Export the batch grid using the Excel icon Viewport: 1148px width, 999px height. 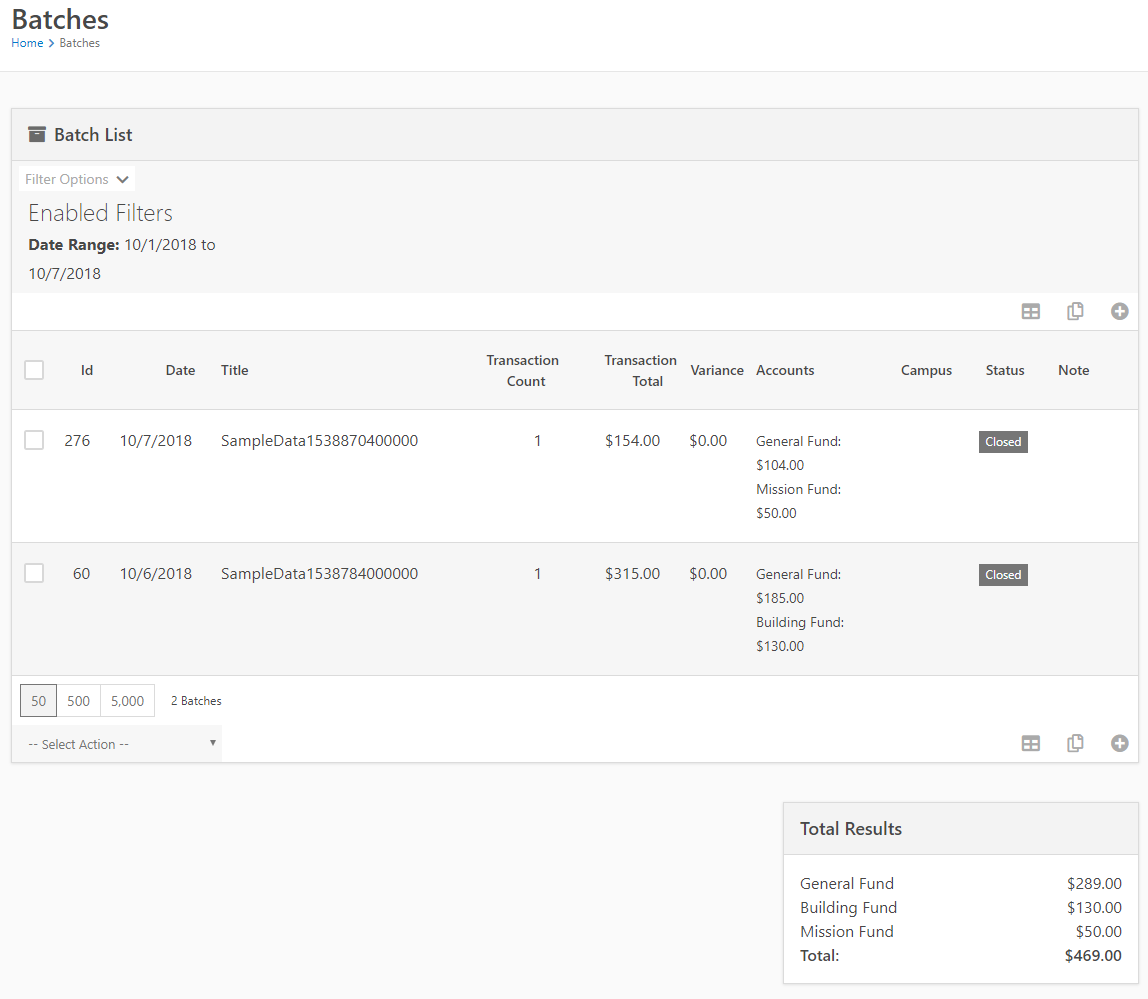(x=1031, y=311)
